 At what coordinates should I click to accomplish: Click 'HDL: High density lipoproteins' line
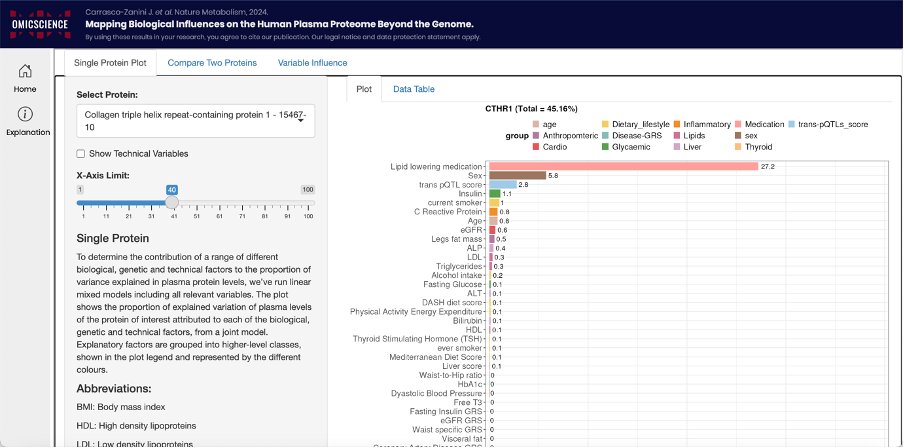click(x=136, y=426)
